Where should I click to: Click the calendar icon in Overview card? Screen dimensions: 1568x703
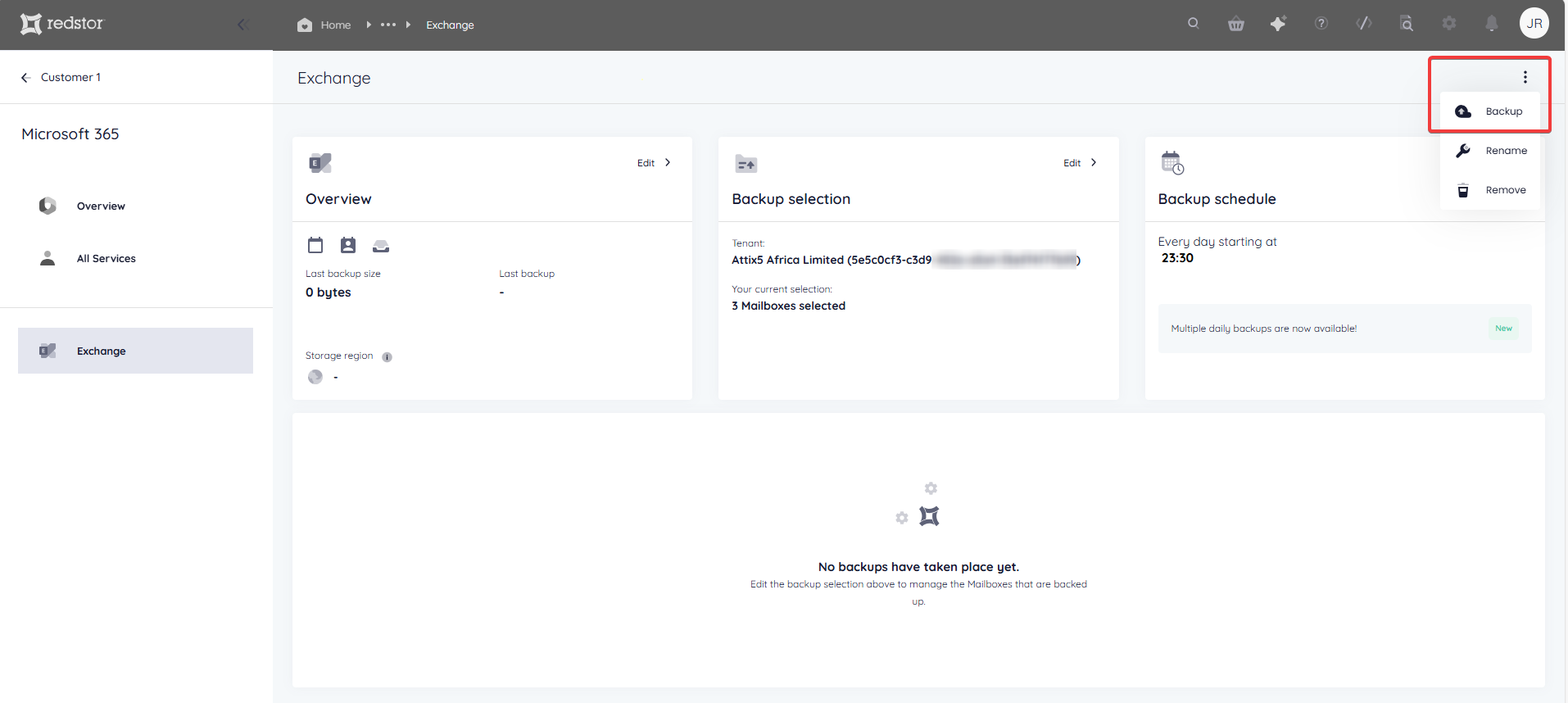coord(315,245)
